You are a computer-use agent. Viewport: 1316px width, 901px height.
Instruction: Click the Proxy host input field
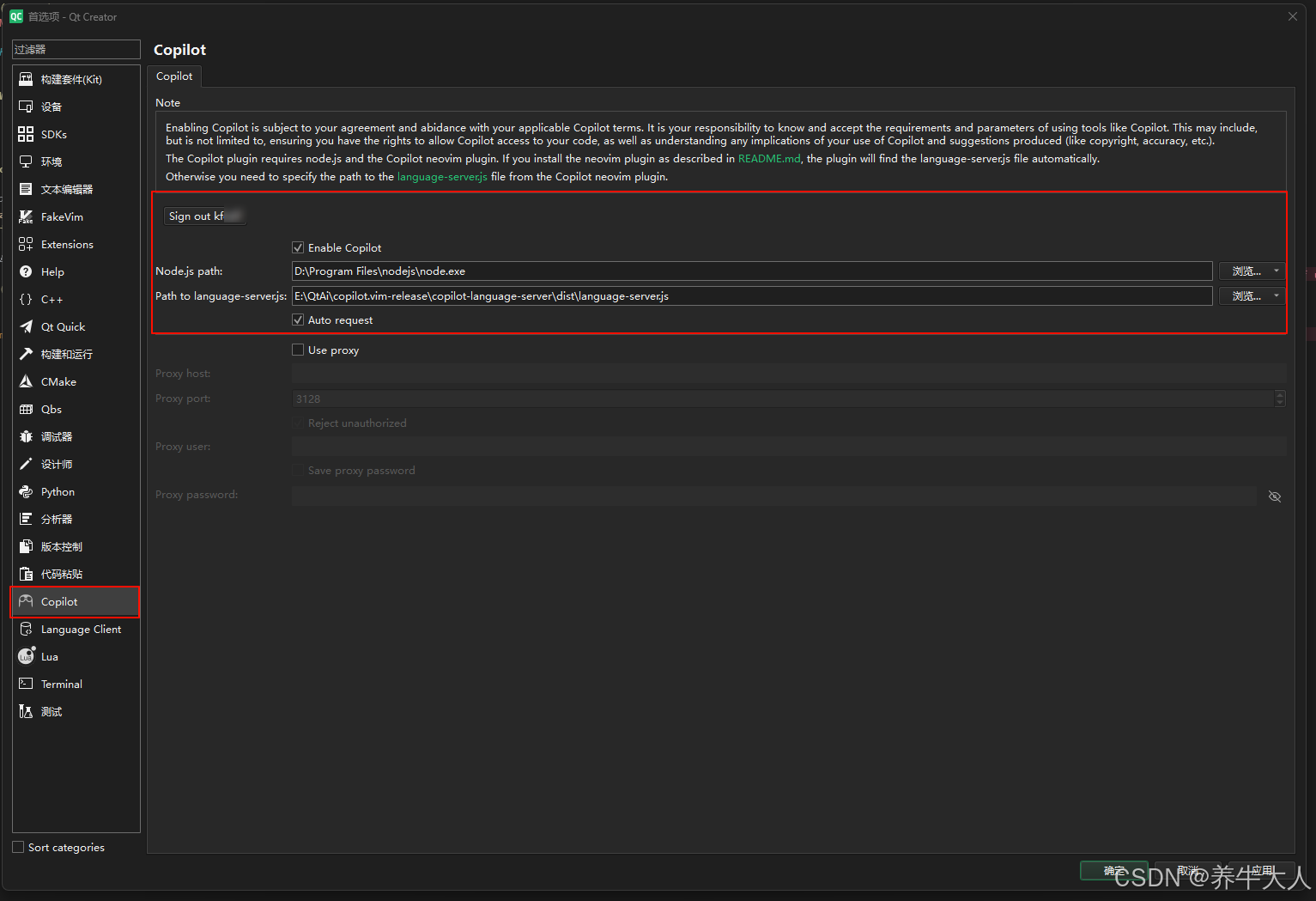pyautogui.click(x=789, y=373)
